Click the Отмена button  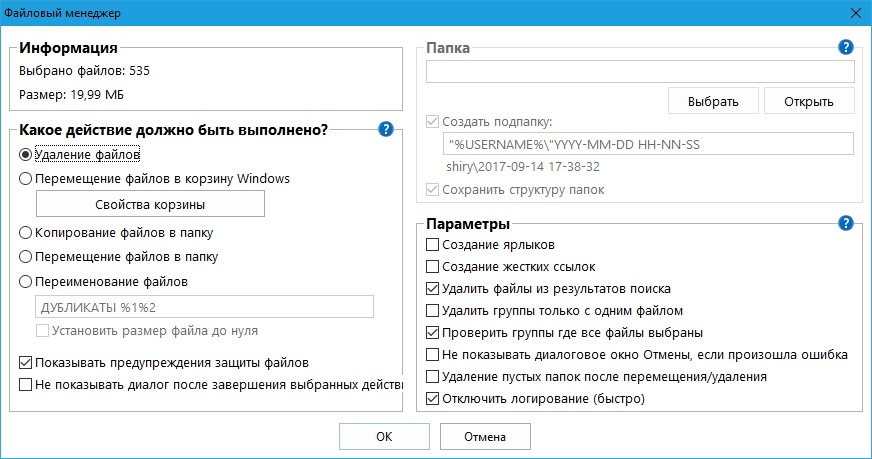pos(485,437)
